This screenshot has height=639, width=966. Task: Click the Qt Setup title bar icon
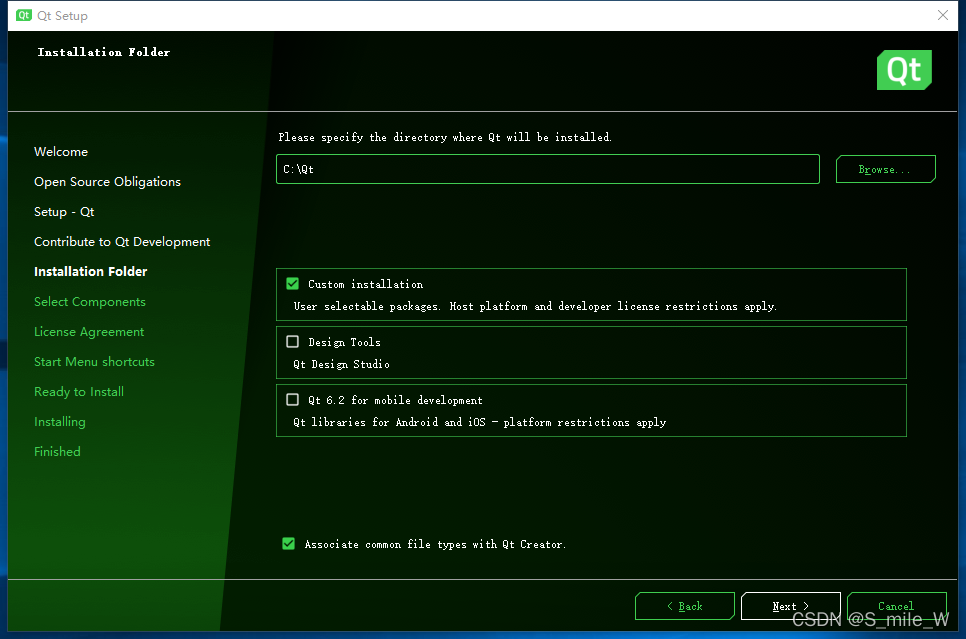pyautogui.click(x=23, y=15)
